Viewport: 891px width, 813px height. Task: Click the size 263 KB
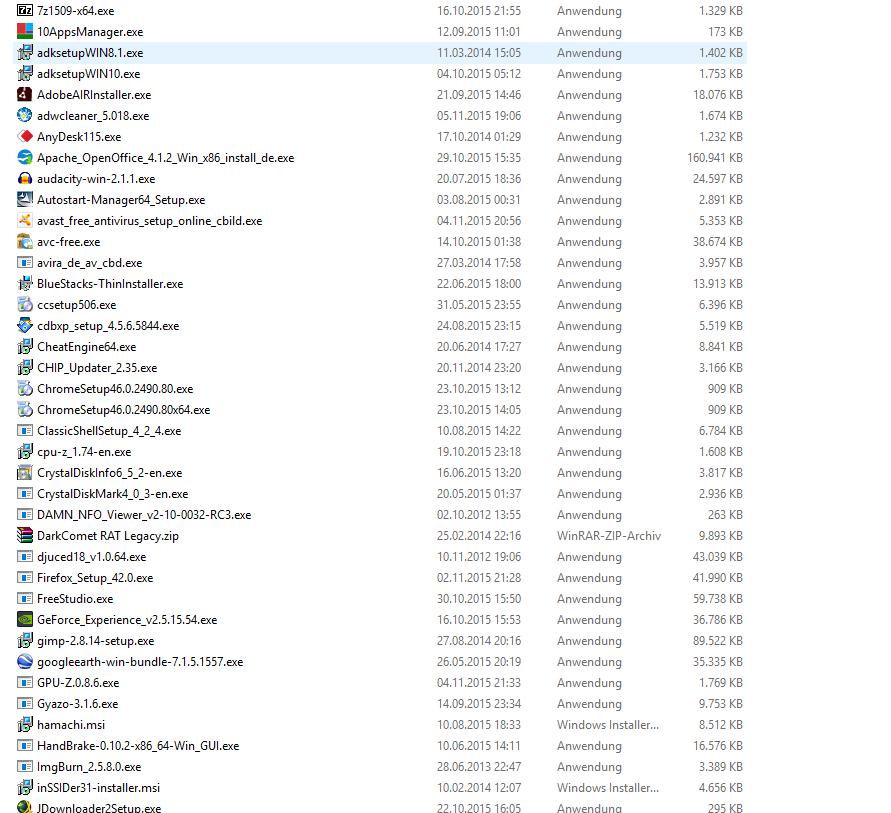725,515
